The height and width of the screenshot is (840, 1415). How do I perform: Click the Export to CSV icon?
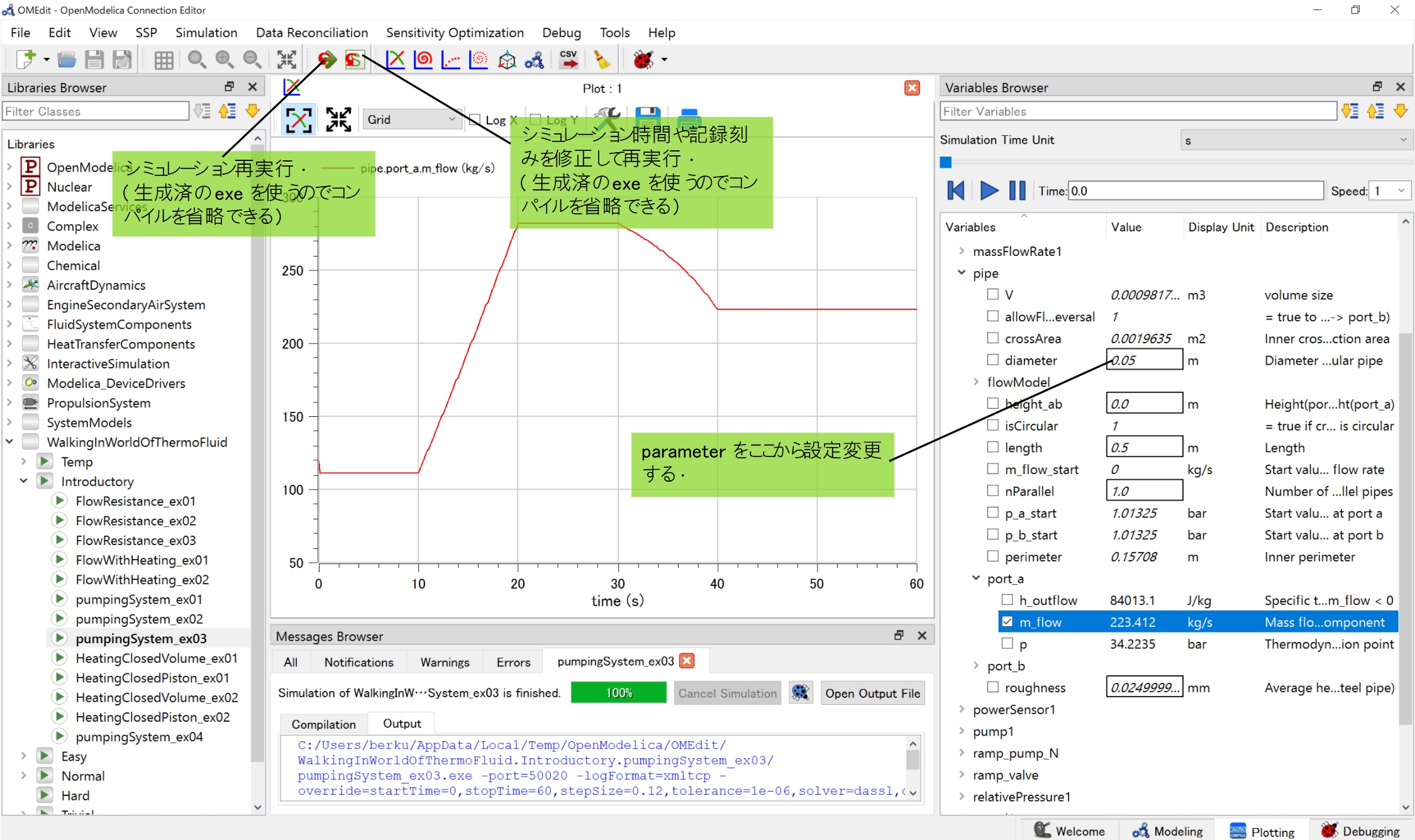pos(569,60)
